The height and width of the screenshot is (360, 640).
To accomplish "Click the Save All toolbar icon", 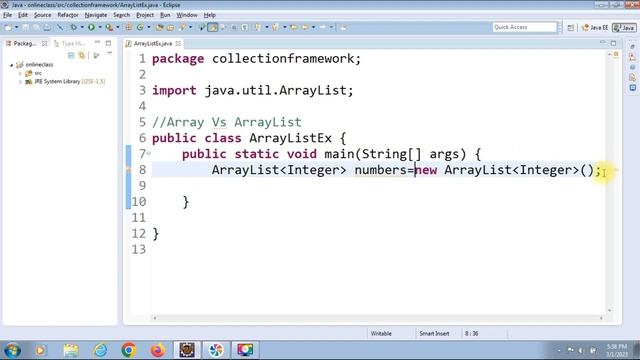I will tap(36, 27).
